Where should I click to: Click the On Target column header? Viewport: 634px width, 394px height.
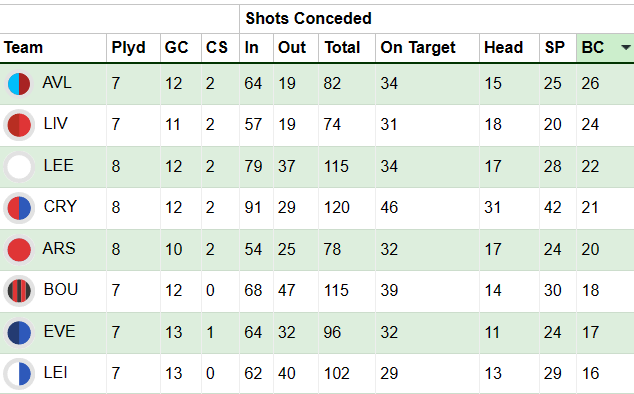pyautogui.click(x=418, y=48)
